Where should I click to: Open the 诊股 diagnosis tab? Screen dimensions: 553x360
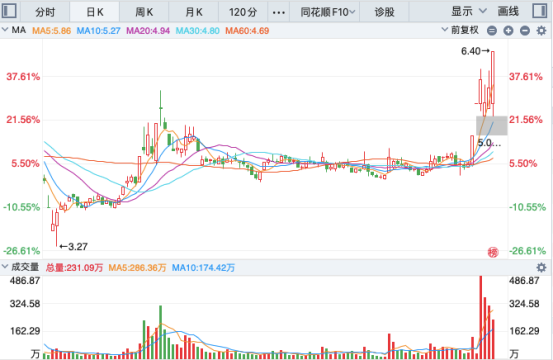[384, 12]
